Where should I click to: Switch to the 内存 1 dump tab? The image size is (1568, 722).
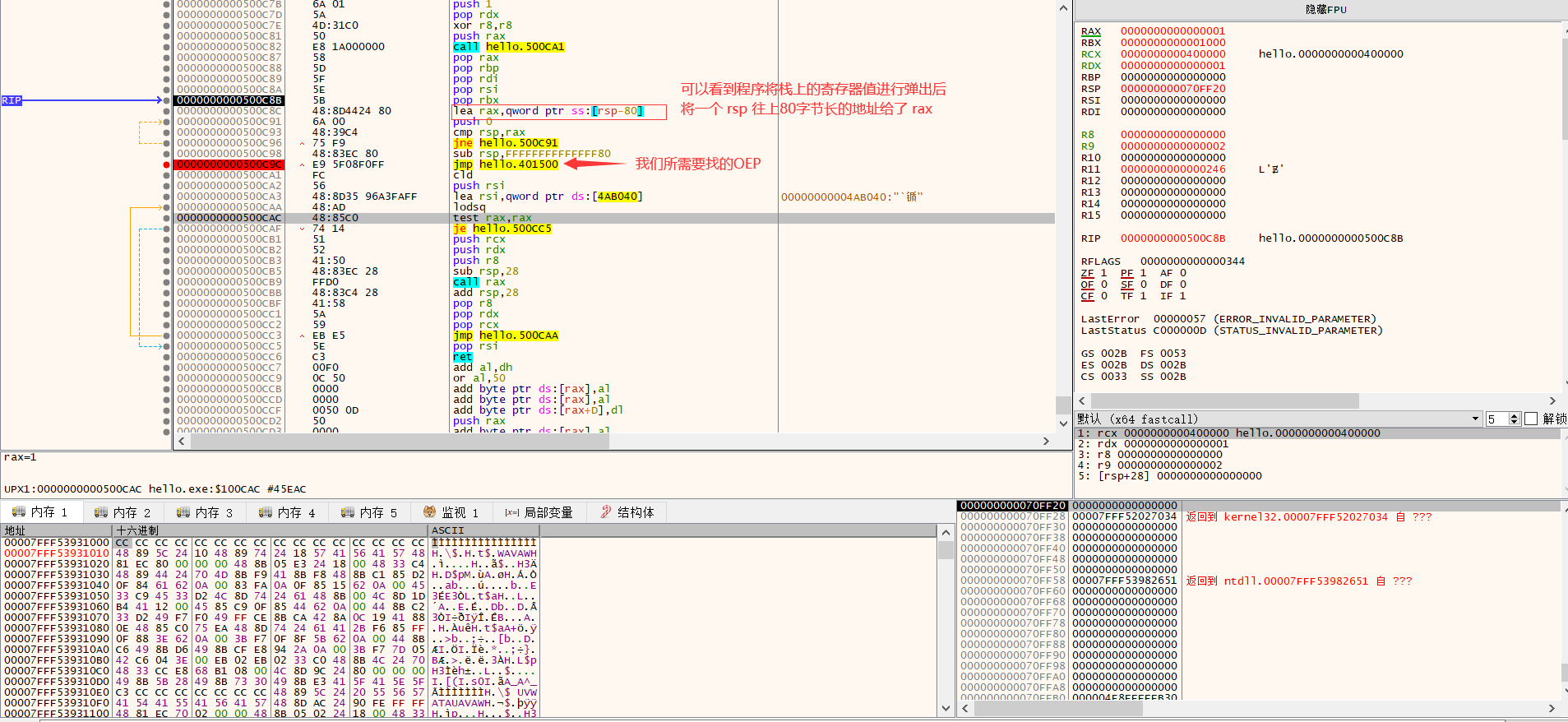pos(41,512)
